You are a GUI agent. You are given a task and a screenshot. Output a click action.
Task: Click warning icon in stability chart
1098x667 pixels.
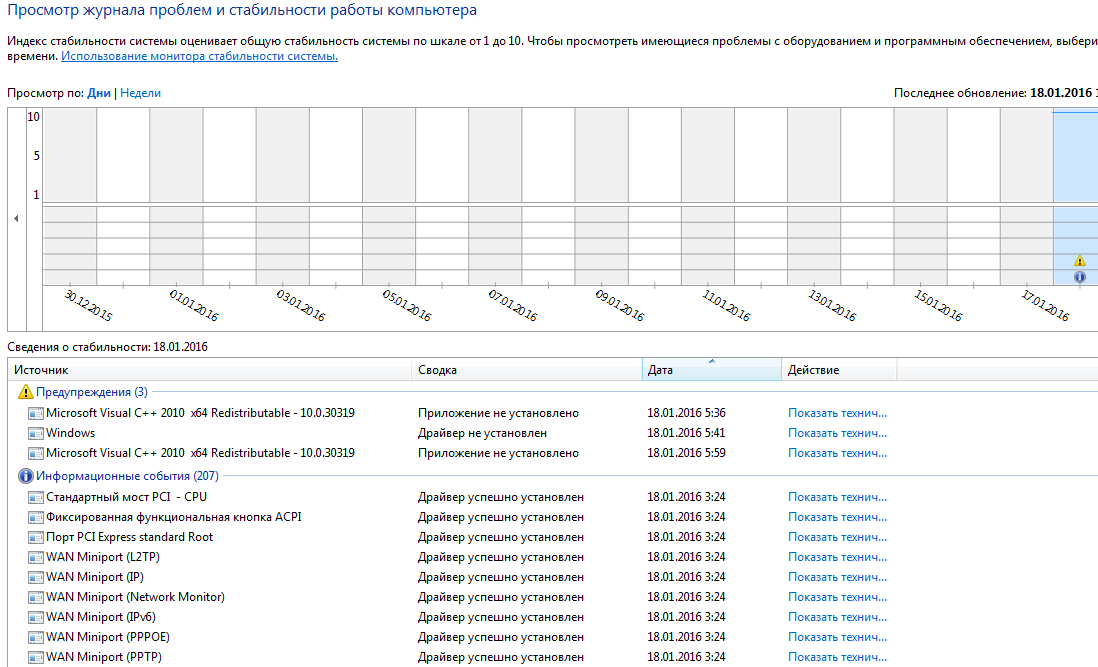coord(1079,261)
